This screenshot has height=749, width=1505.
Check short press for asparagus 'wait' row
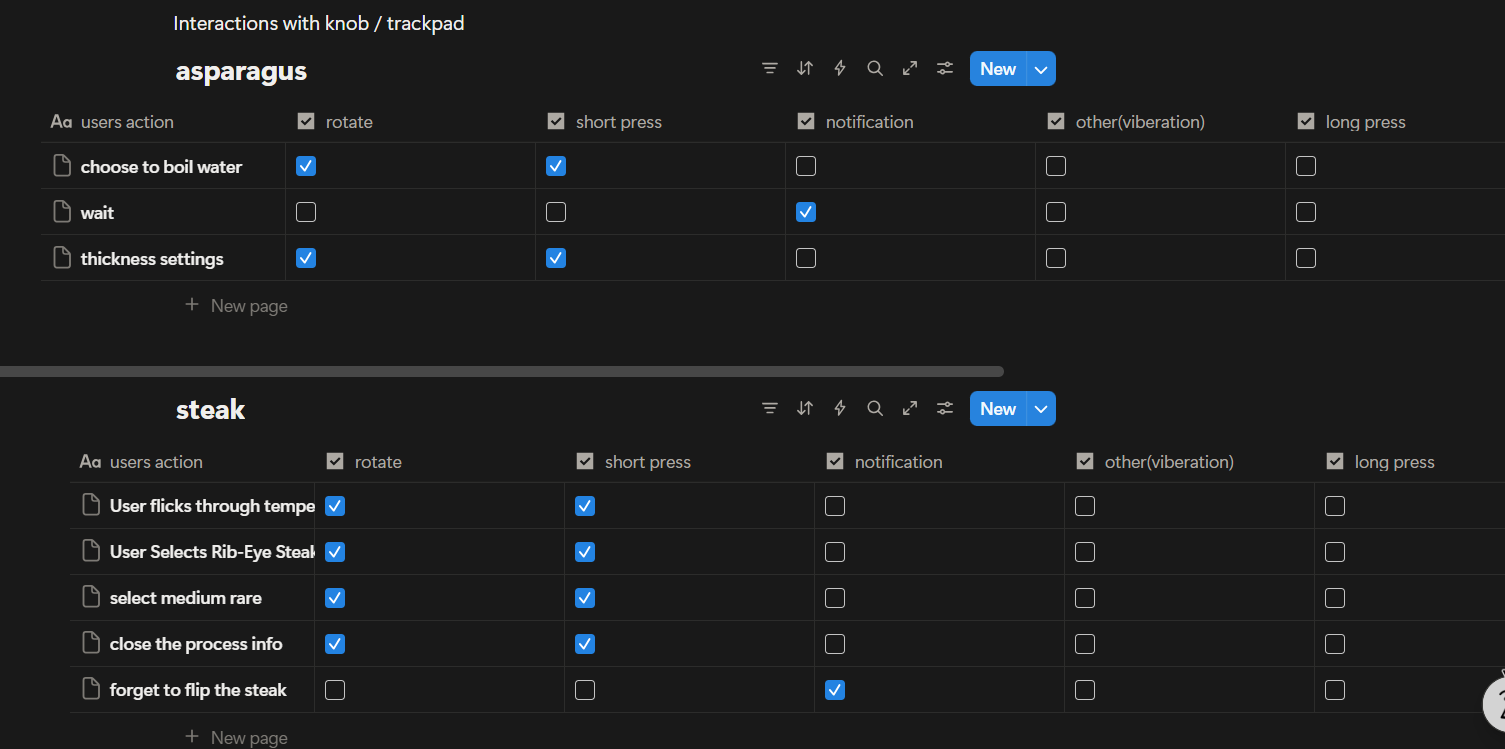(556, 212)
